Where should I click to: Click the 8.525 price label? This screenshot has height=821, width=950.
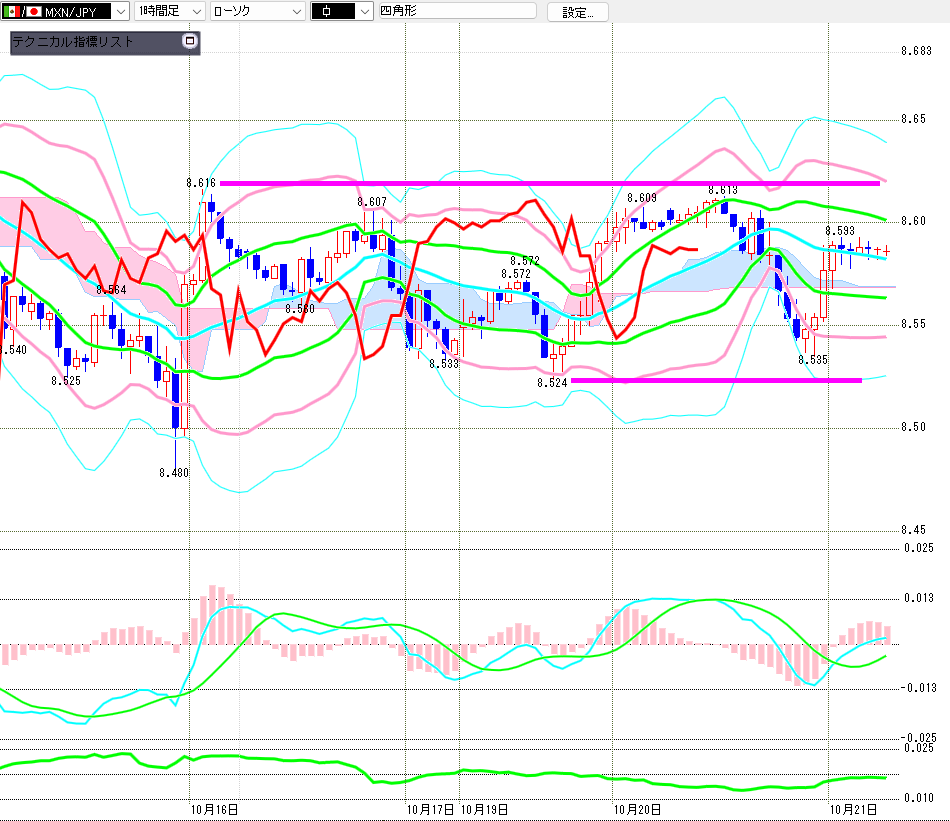(x=66, y=381)
